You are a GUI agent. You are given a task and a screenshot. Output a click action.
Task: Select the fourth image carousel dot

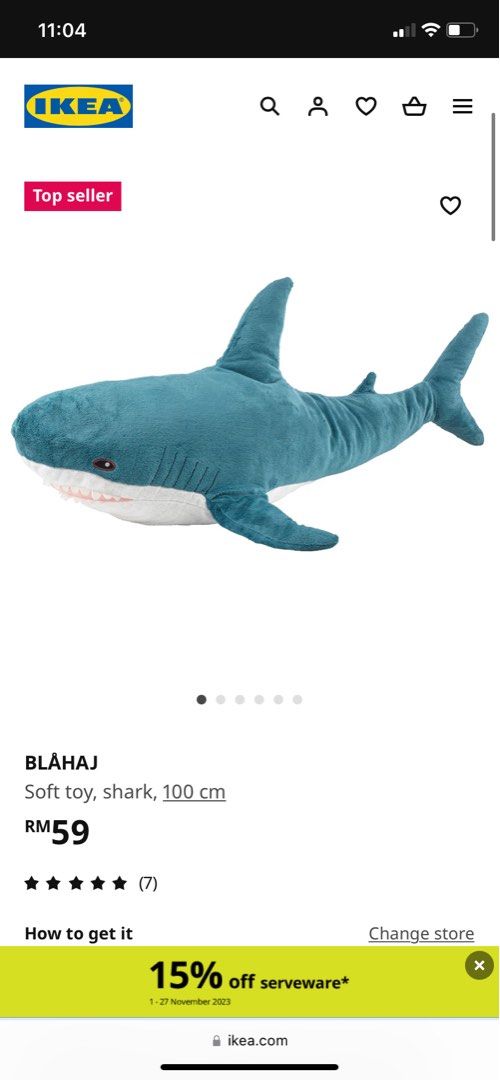[x=259, y=699]
